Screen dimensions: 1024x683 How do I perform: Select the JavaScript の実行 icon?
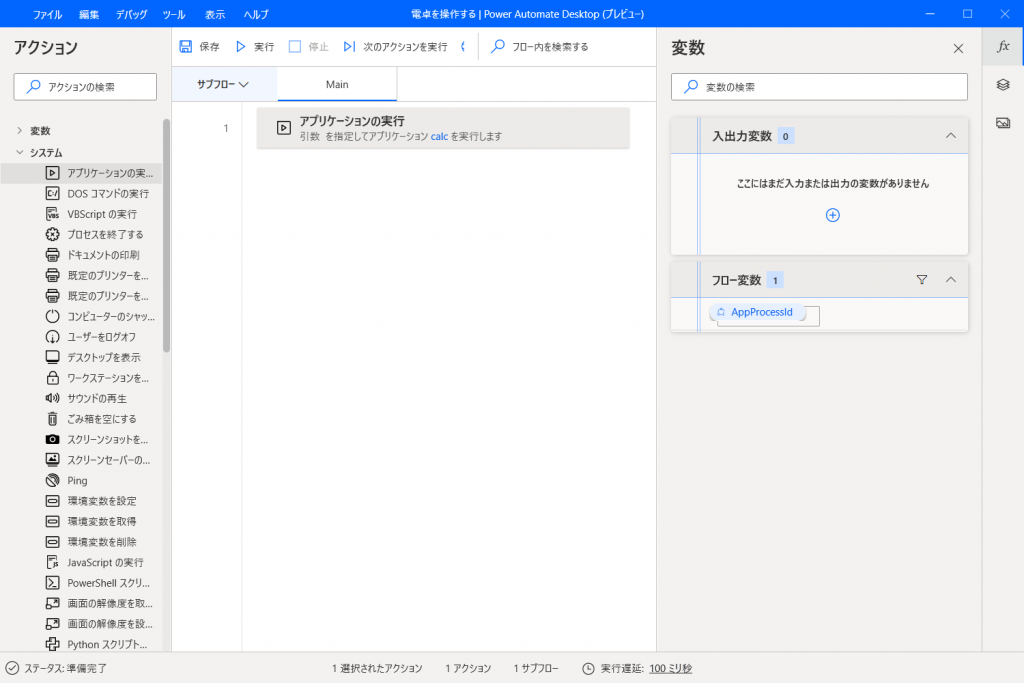(x=52, y=562)
